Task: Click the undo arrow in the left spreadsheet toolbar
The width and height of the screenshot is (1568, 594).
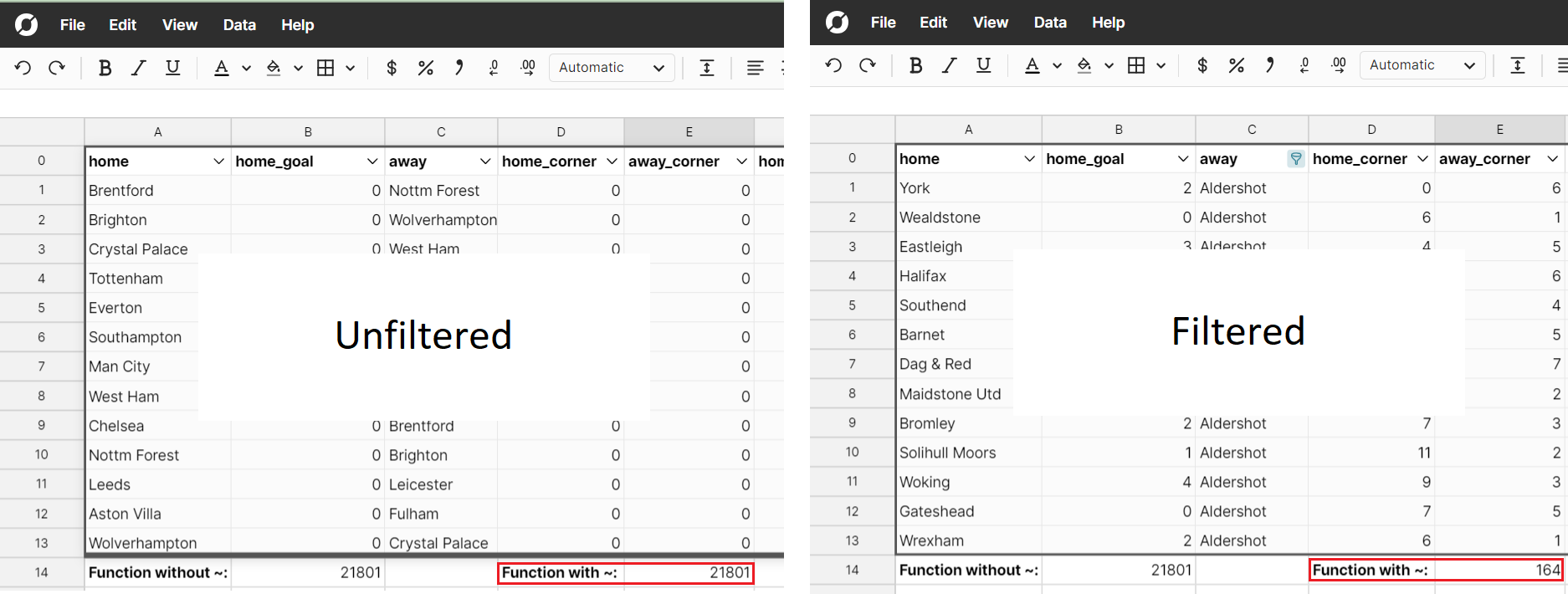Action: 23,68
